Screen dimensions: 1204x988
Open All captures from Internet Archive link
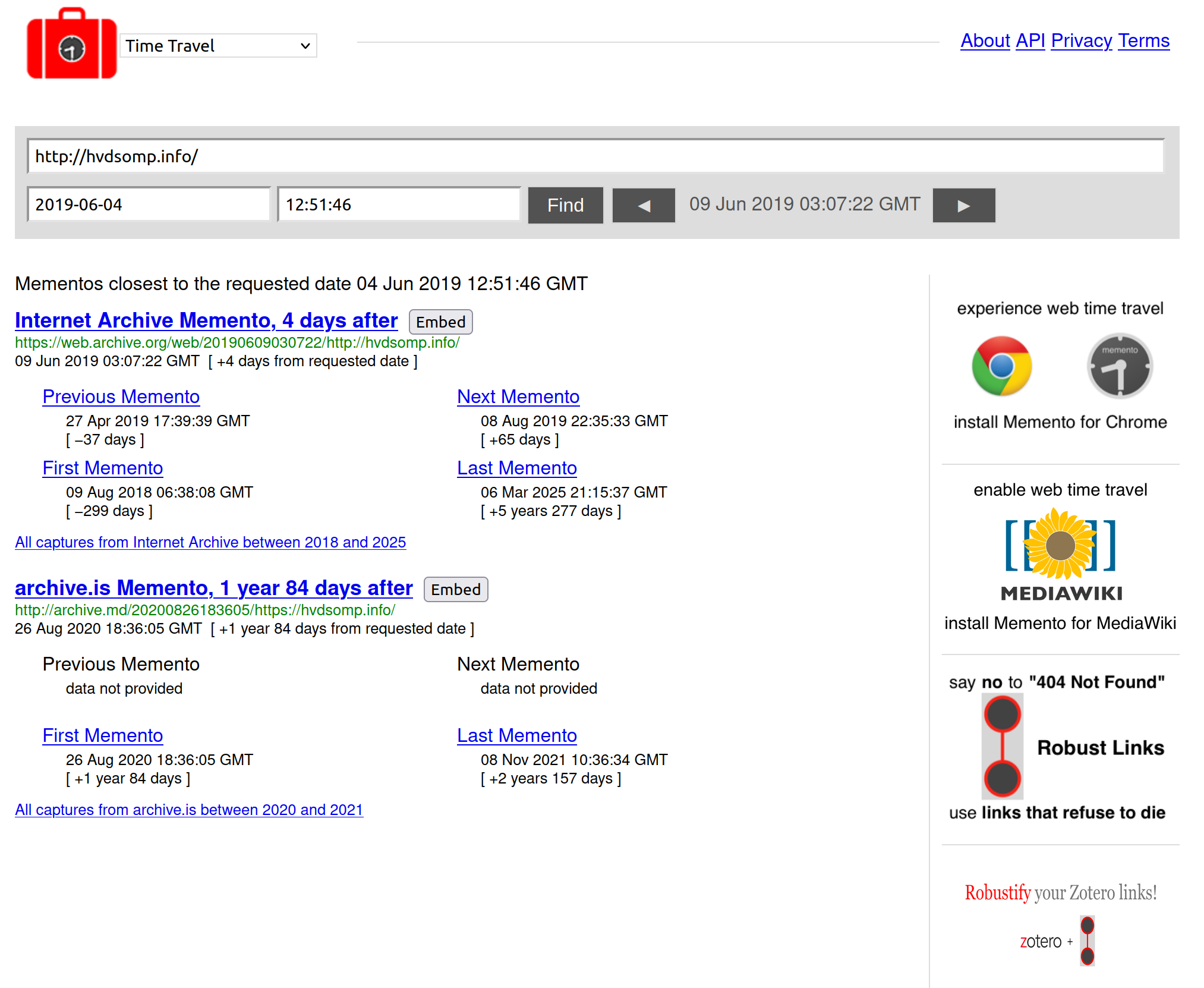click(210, 542)
